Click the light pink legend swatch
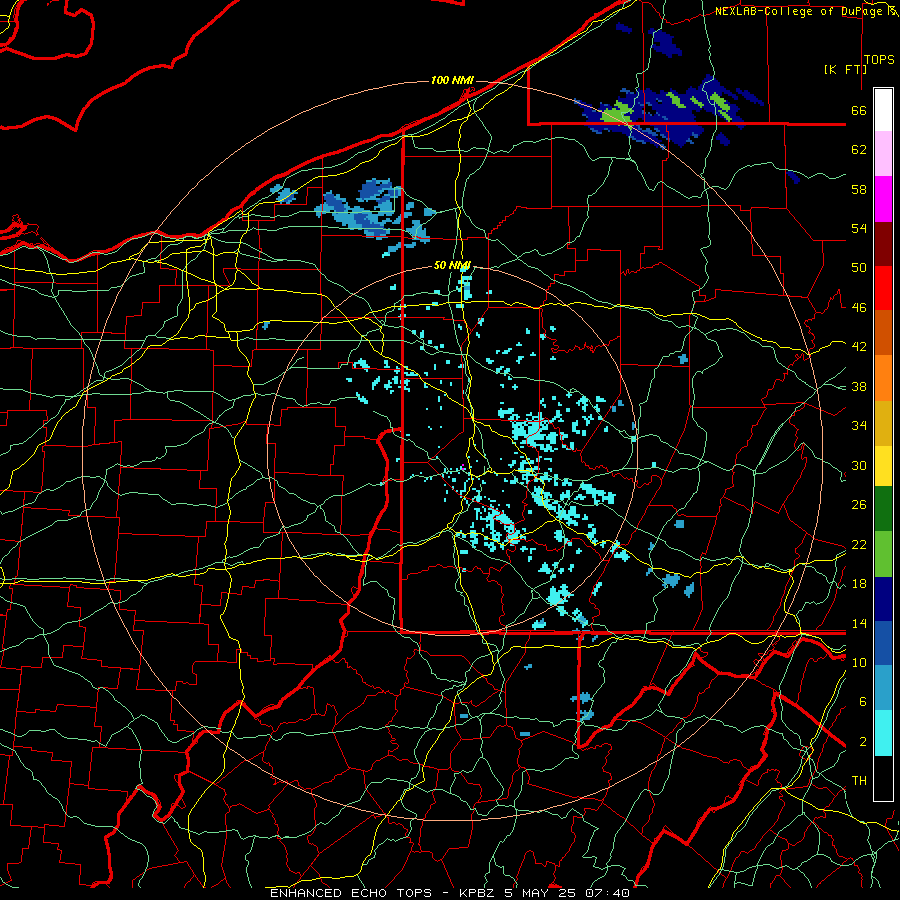Image resolution: width=900 pixels, height=900 pixels. point(883,154)
